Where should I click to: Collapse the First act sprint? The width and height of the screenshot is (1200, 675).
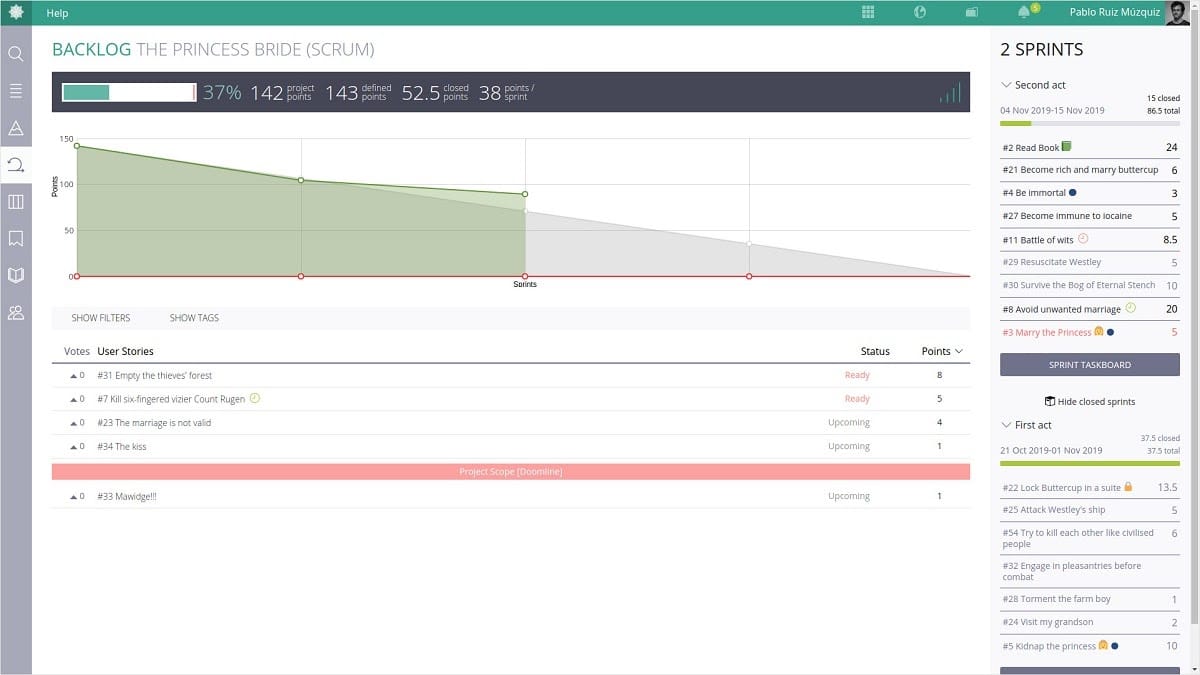(1005, 424)
